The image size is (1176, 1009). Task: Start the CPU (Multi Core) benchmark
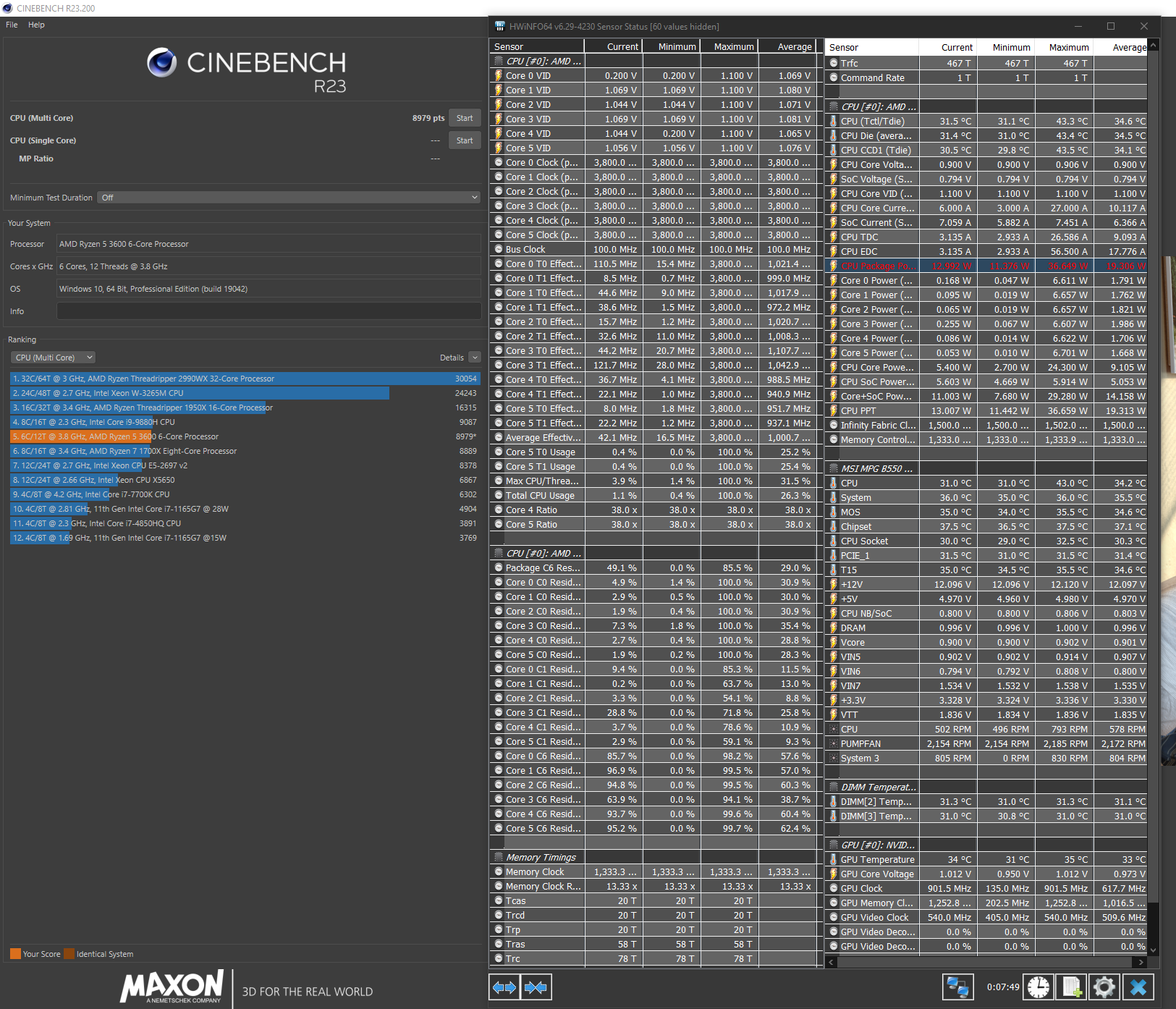[465, 117]
